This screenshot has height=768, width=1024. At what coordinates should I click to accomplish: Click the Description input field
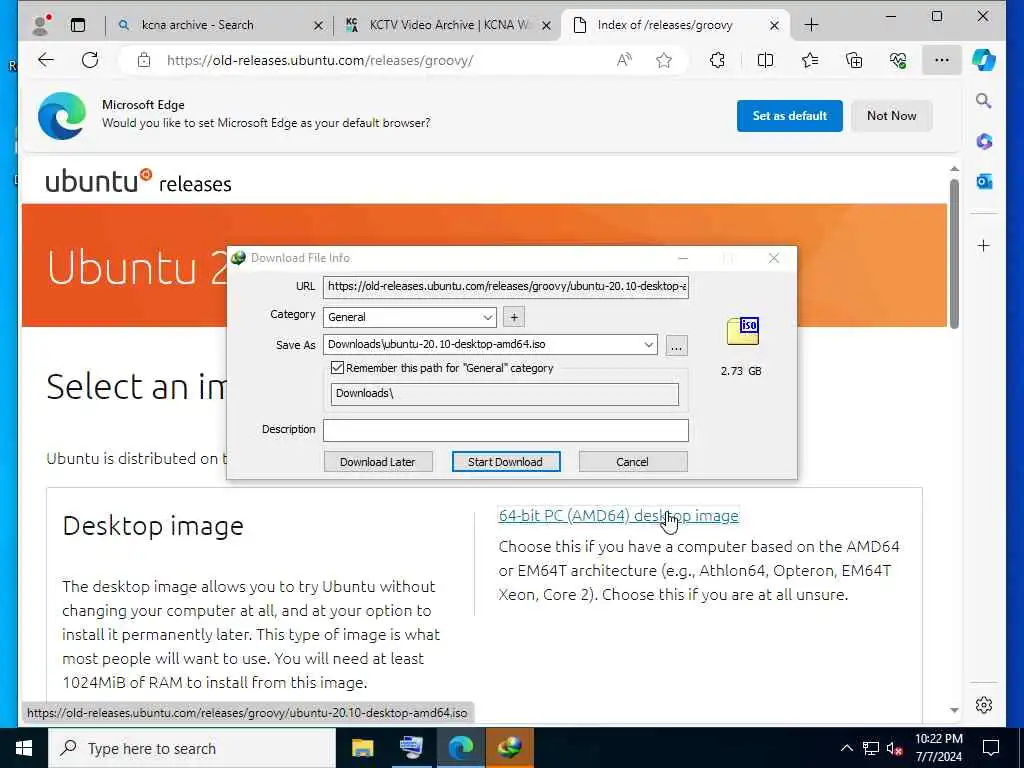tap(505, 430)
